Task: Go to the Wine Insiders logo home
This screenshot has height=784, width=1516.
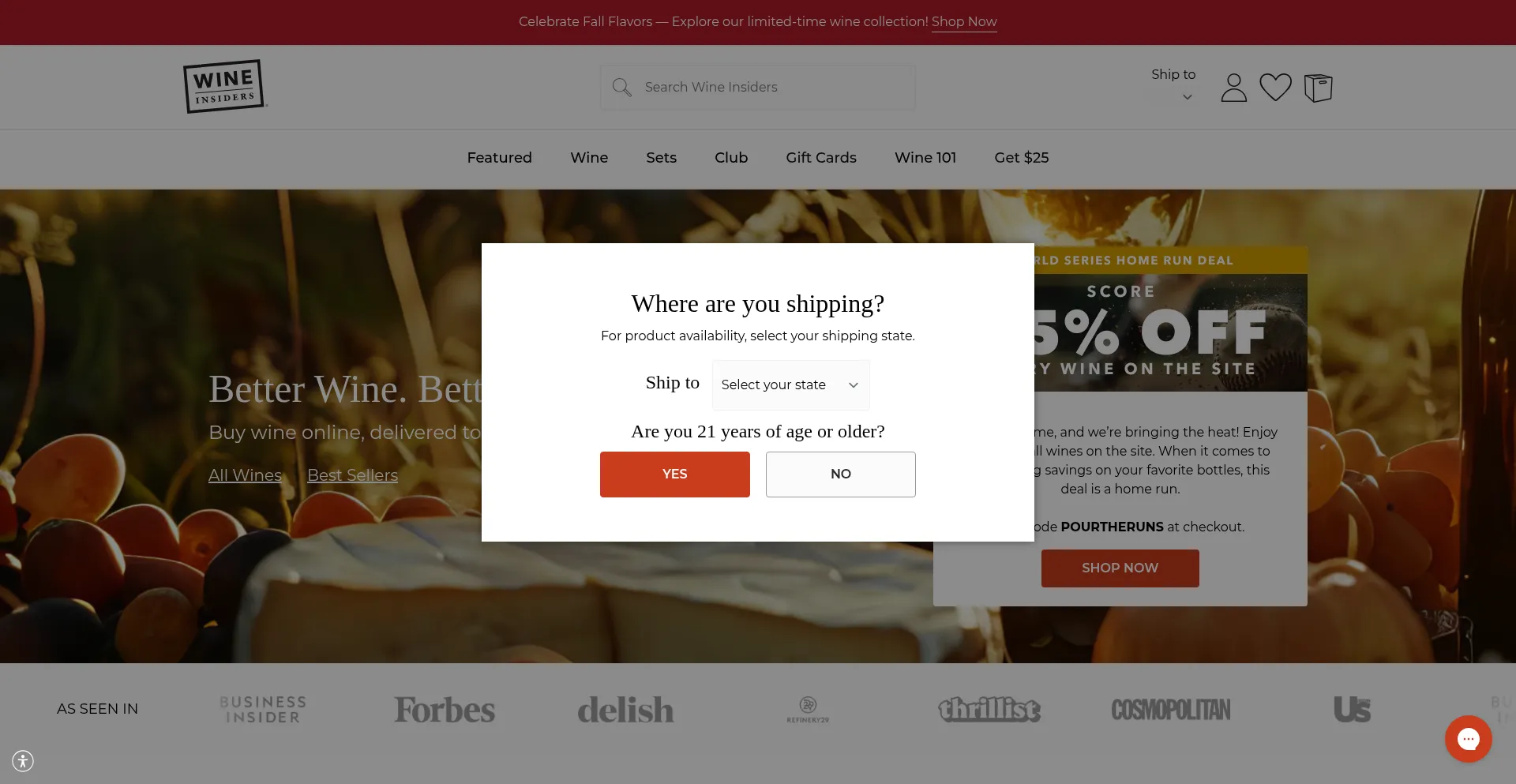Action: click(x=225, y=86)
